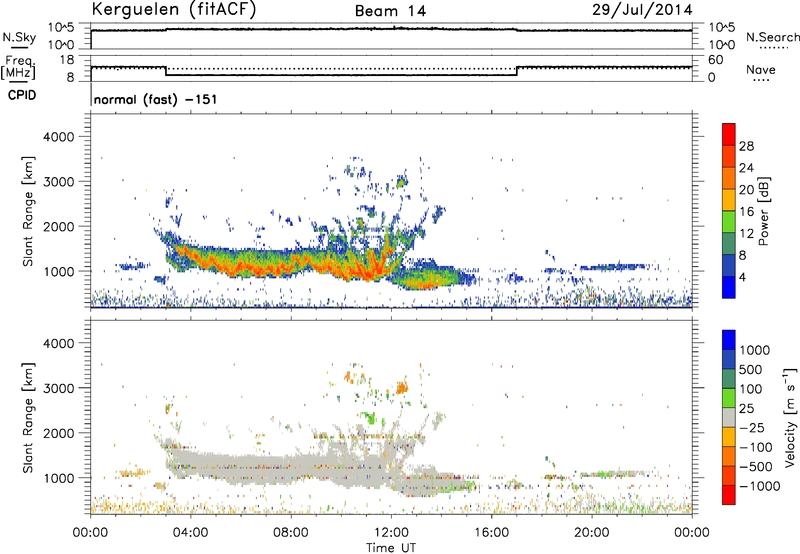Image resolution: width=800 pixels, height=554 pixels.
Task: Click the "2000" range tick on velocity panel
Action: [x=59, y=433]
